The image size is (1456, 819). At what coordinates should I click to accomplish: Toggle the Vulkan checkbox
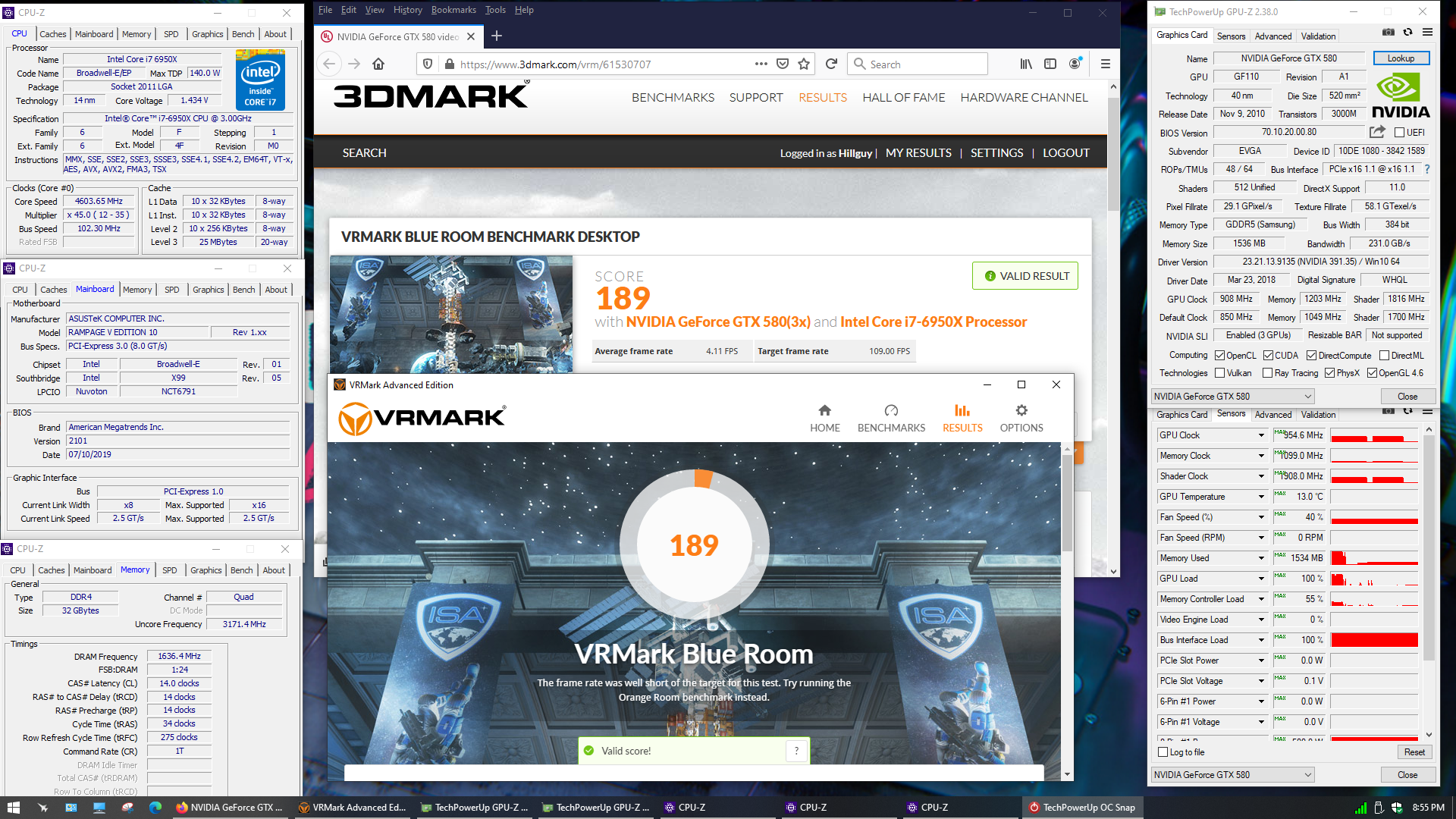(1219, 373)
